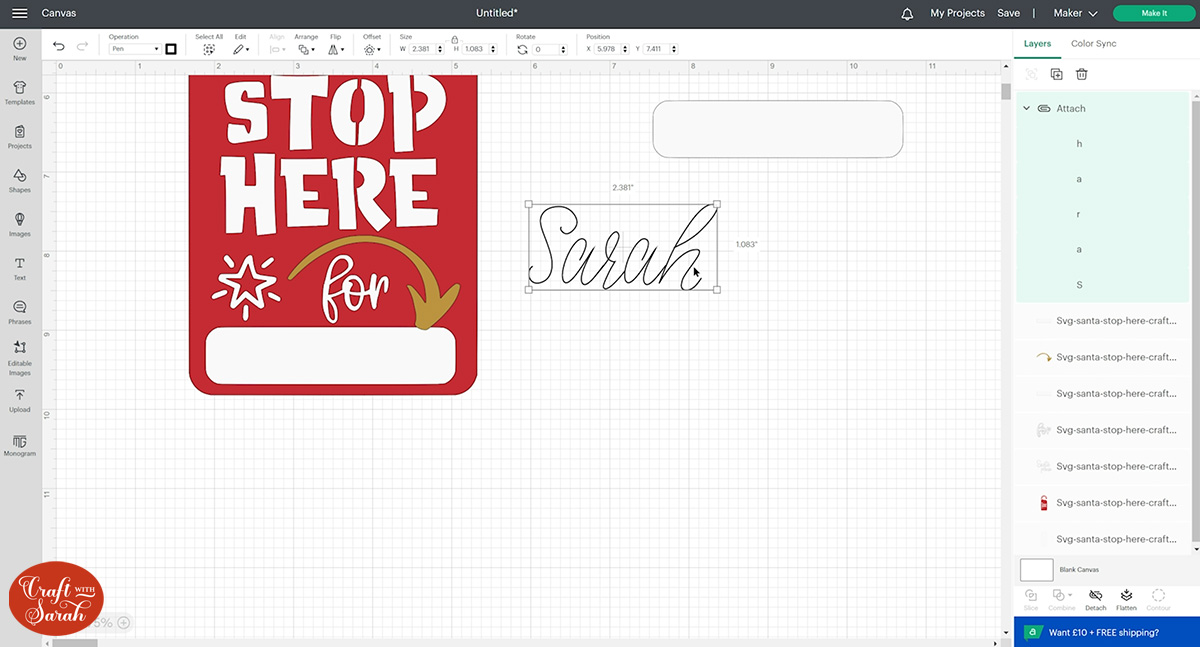1200x647 pixels.
Task: Open the hamburger main menu
Action: click(x=20, y=13)
